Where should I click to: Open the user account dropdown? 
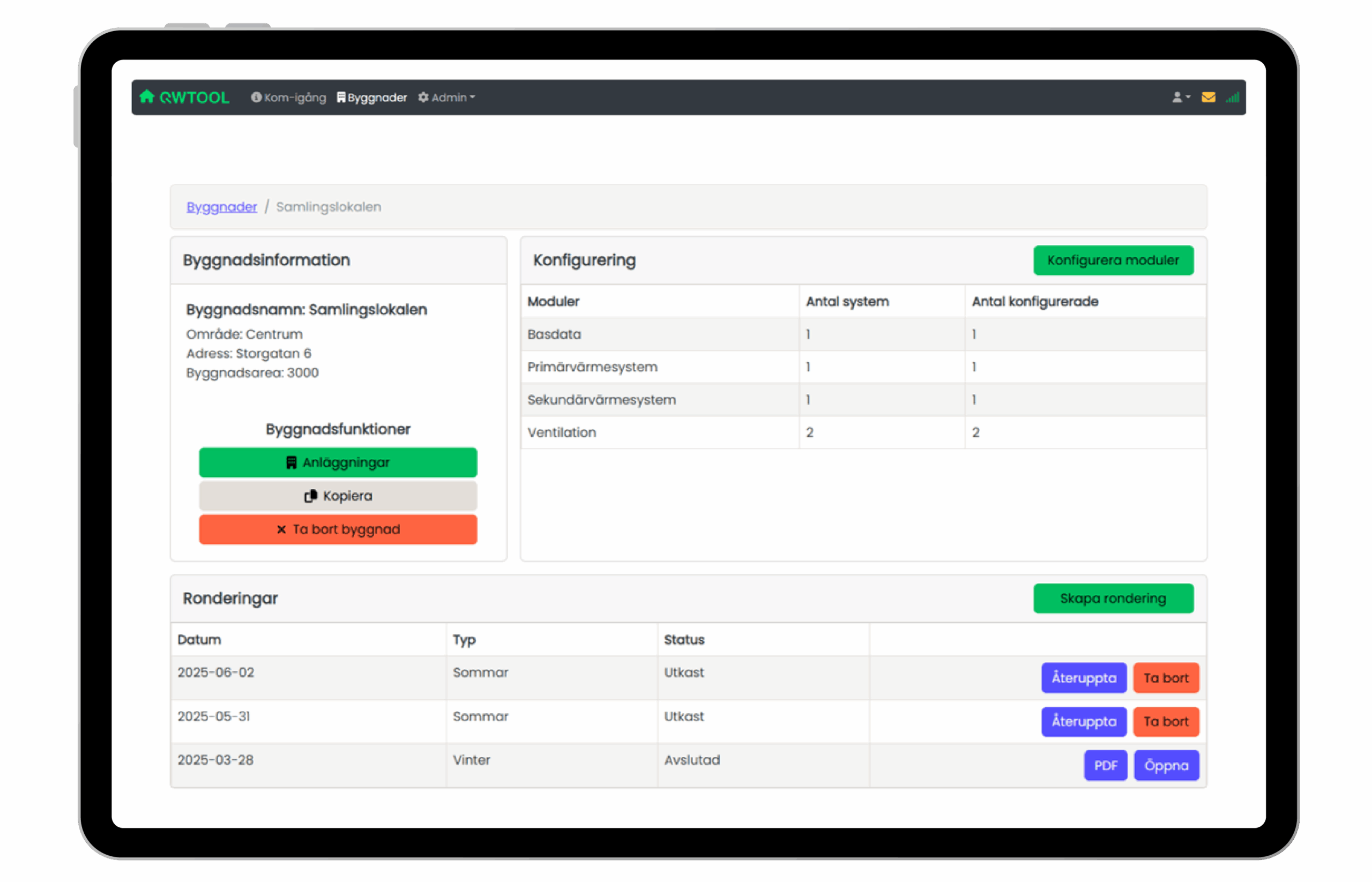pos(1180,98)
